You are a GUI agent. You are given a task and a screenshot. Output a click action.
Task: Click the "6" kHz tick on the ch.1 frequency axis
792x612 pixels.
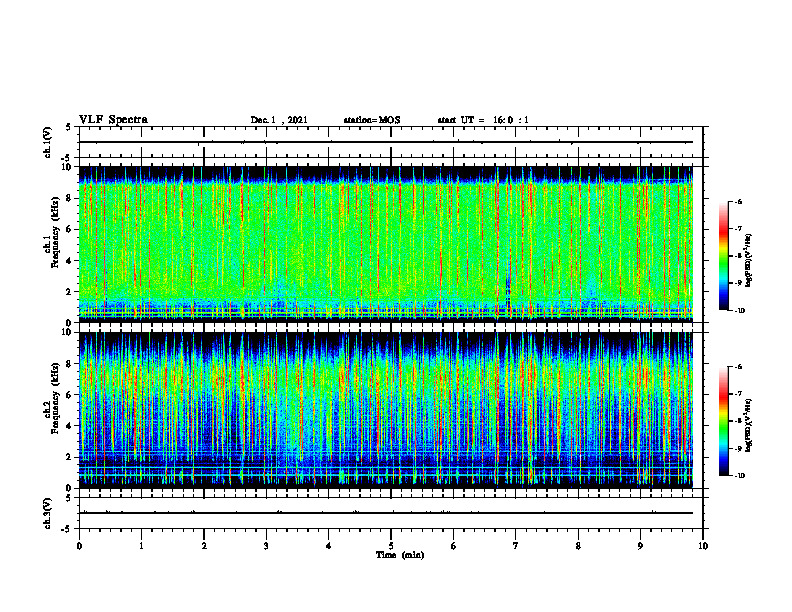tap(69, 229)
